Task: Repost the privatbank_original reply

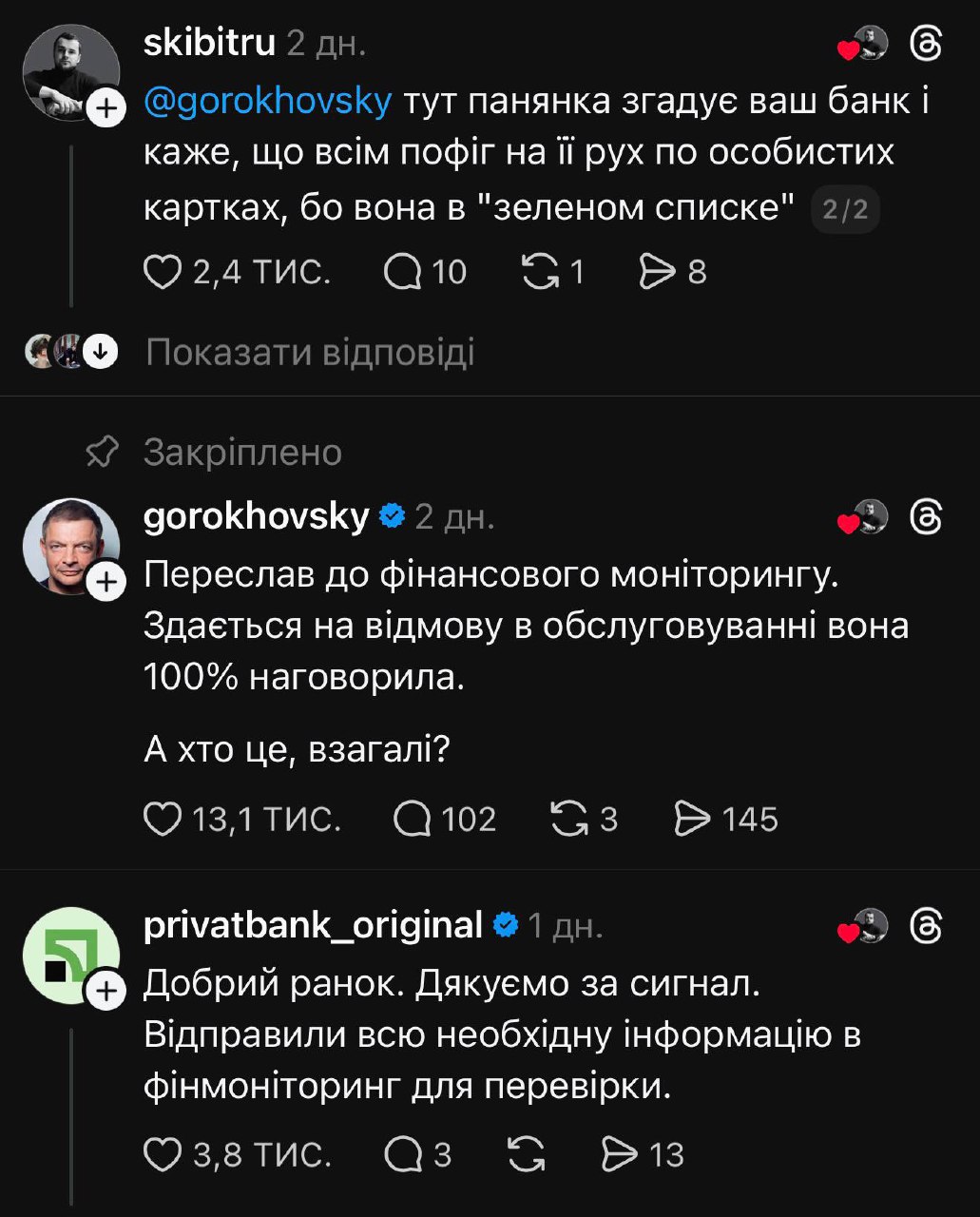Action: pyautogui.click(x=527, y=1154)
